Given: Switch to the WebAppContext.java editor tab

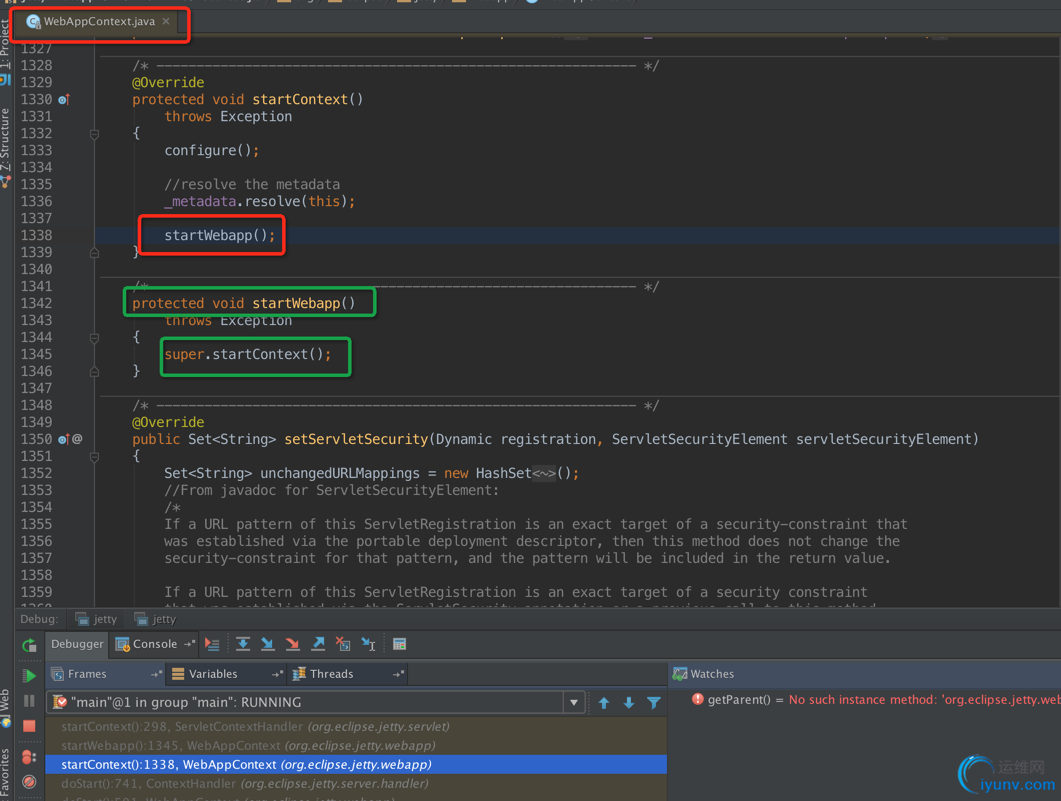Looking at the screenshot, I should pyautogui.click(x=99, y=22).
